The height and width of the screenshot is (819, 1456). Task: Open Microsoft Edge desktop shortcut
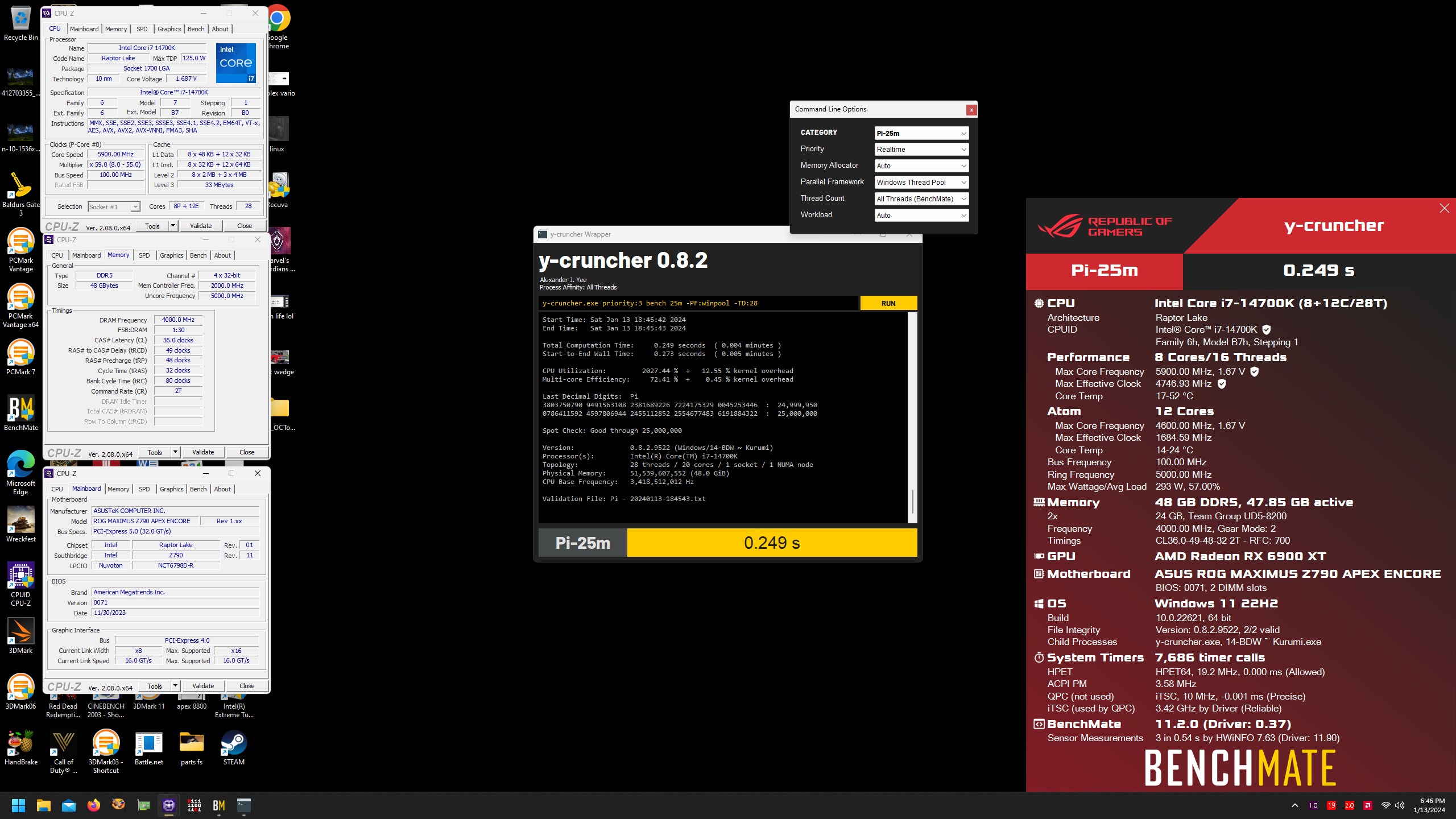pos(20,472)
